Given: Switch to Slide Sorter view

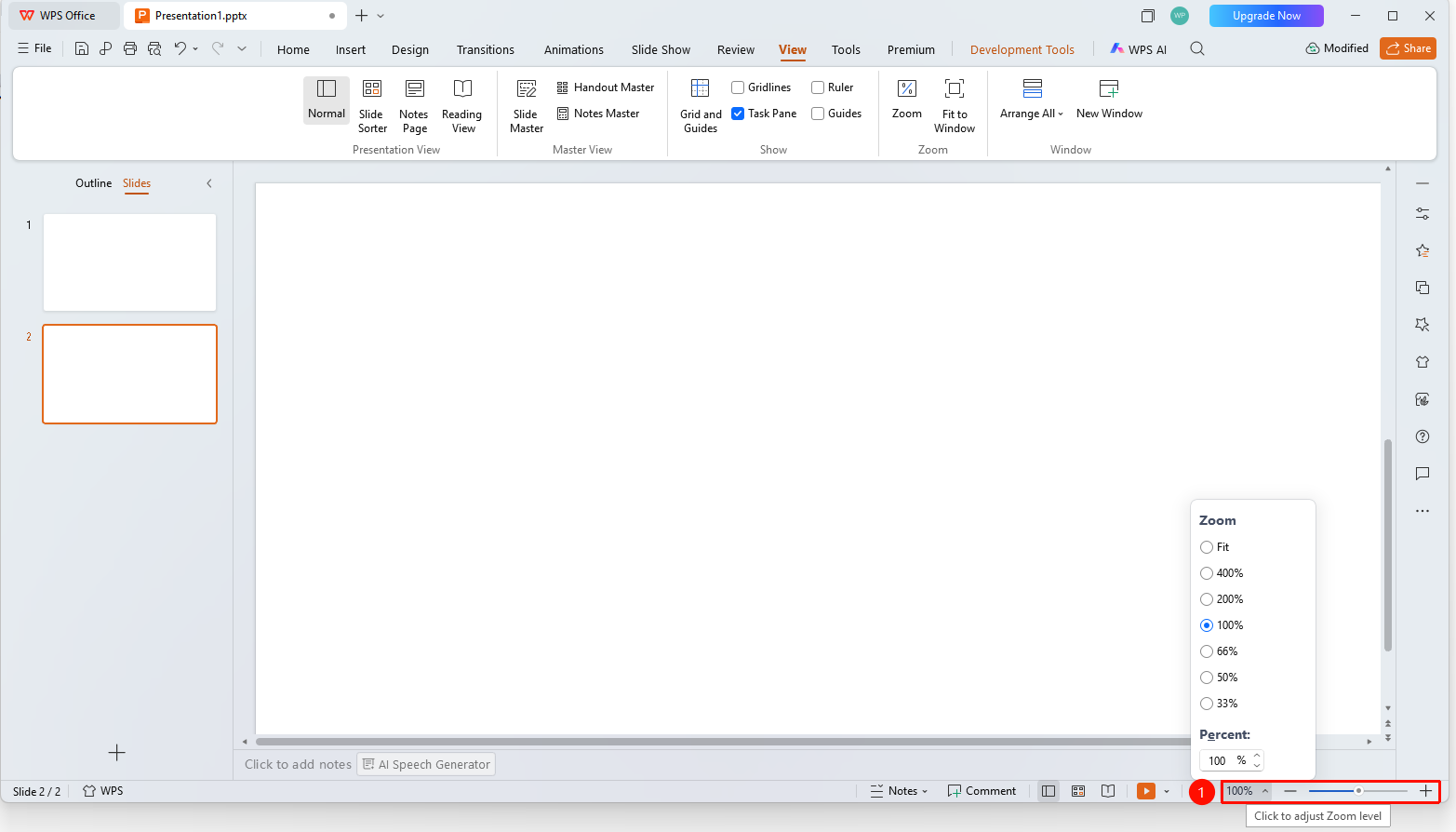Looking at the screenshot, I should point(372,106).
